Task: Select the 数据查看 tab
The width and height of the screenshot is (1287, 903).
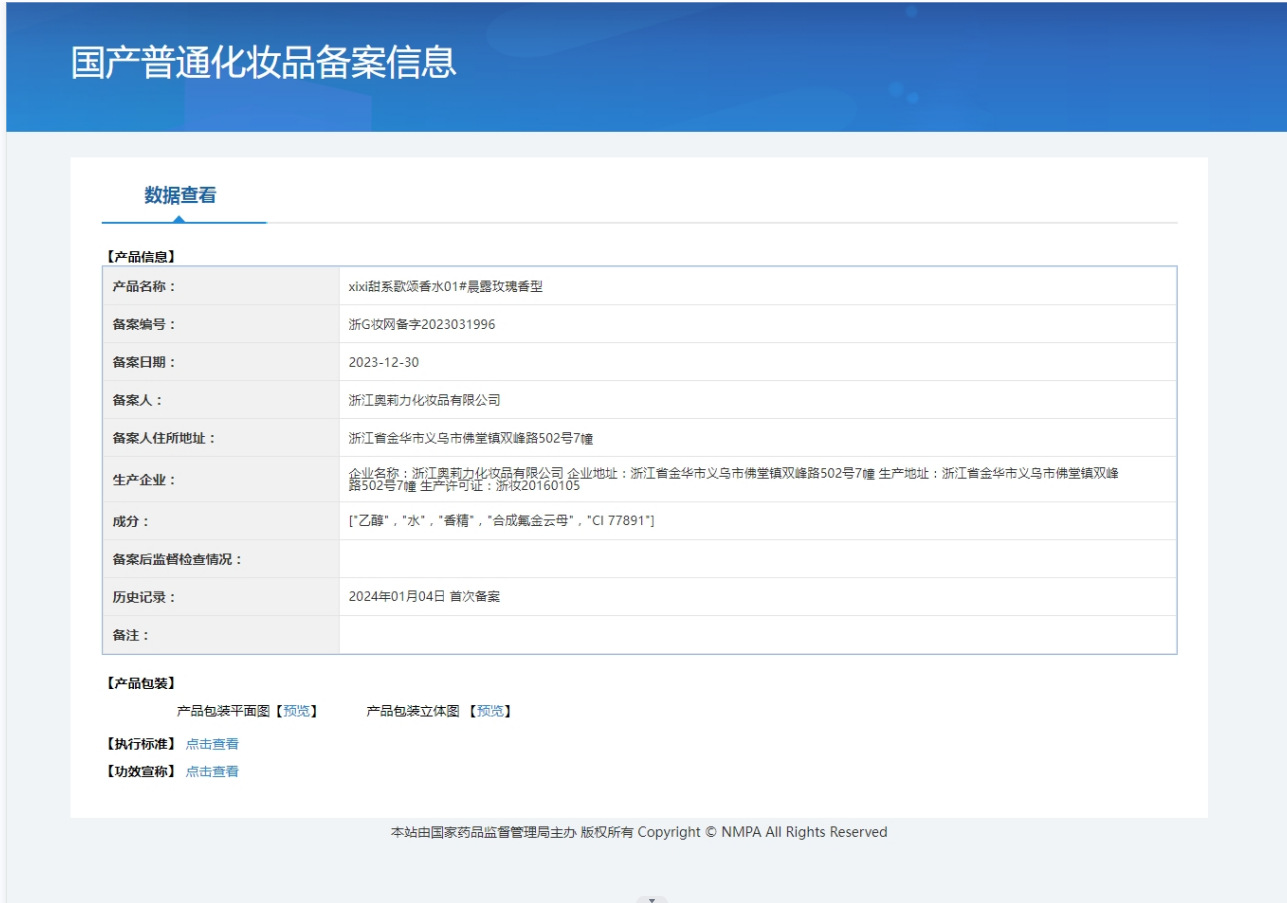Action: pos(180,195)
